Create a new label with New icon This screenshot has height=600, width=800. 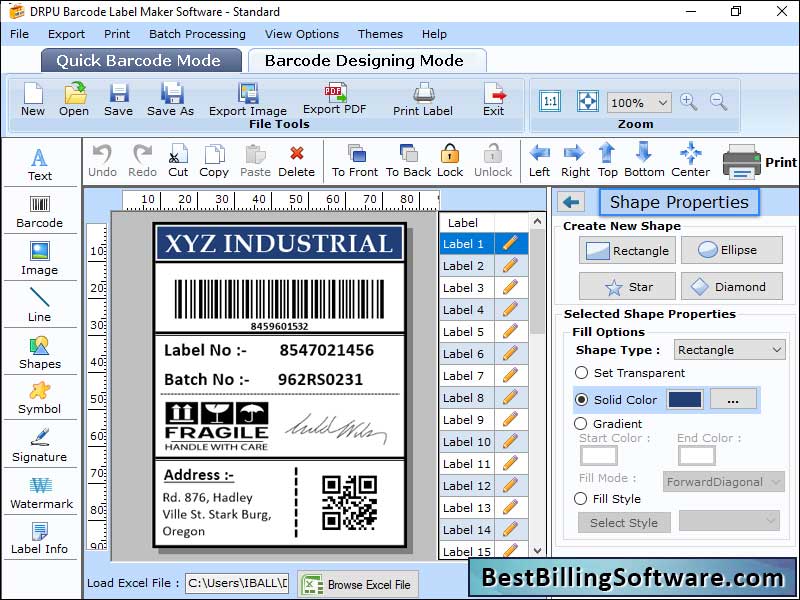[33, 99]
